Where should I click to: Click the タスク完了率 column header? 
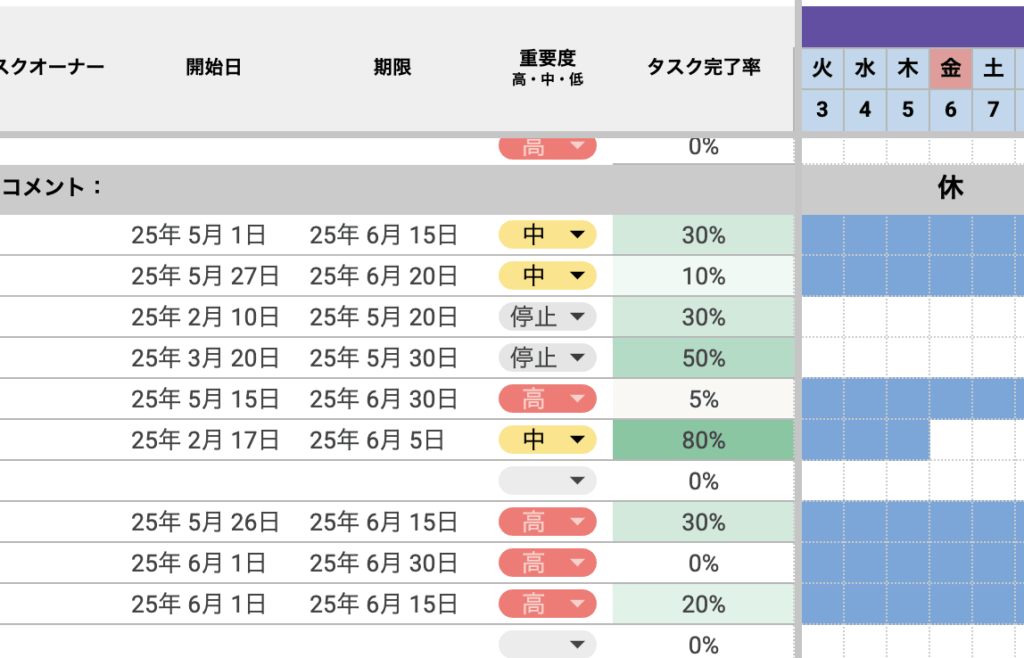point(703,67)
